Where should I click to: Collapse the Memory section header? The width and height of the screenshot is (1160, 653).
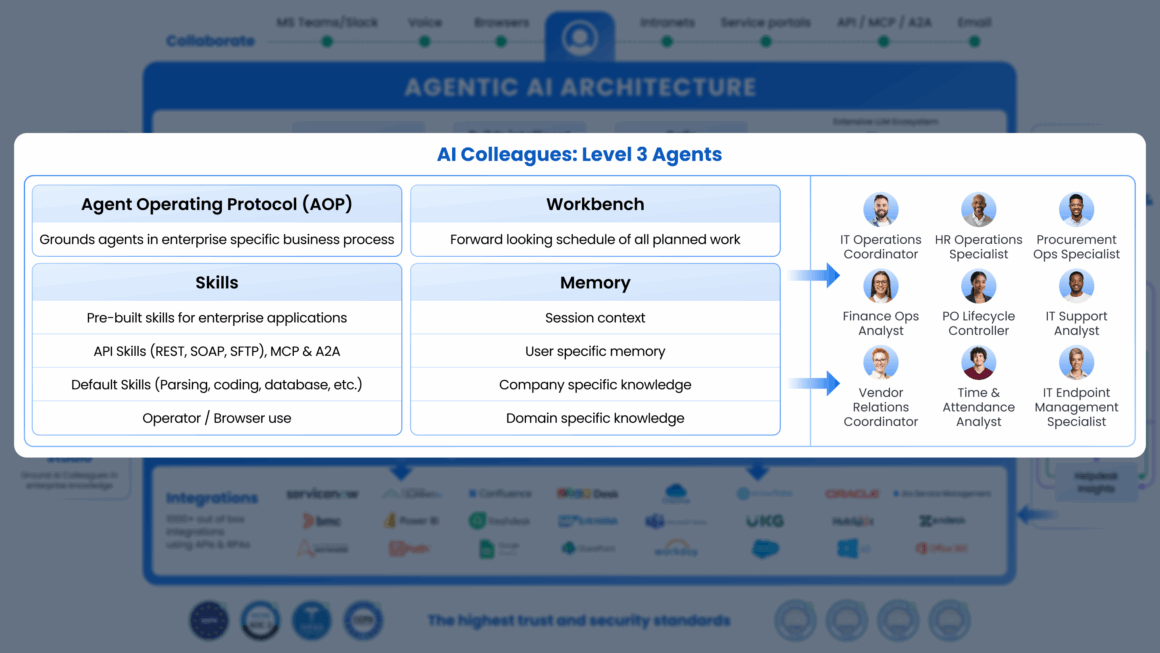[595, 282]
